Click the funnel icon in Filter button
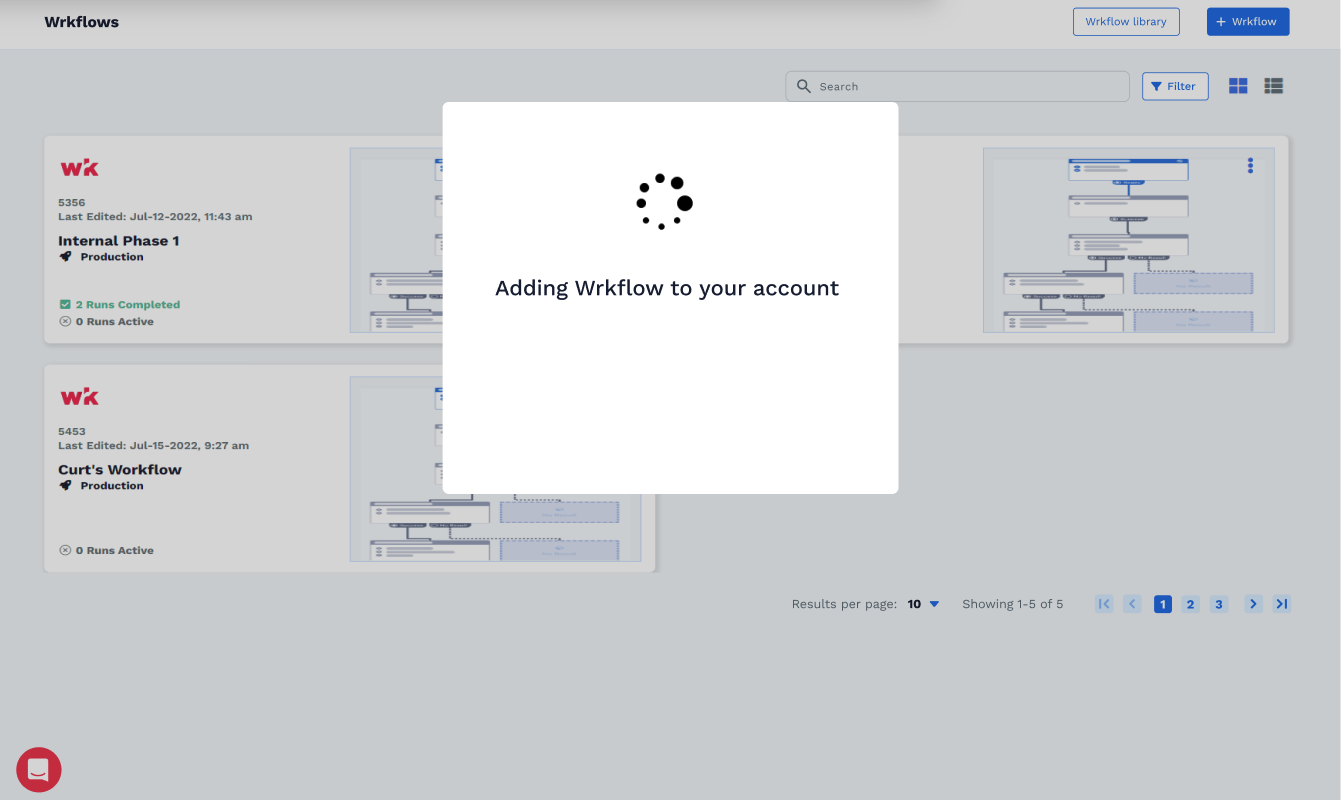 pos(1157,87)
